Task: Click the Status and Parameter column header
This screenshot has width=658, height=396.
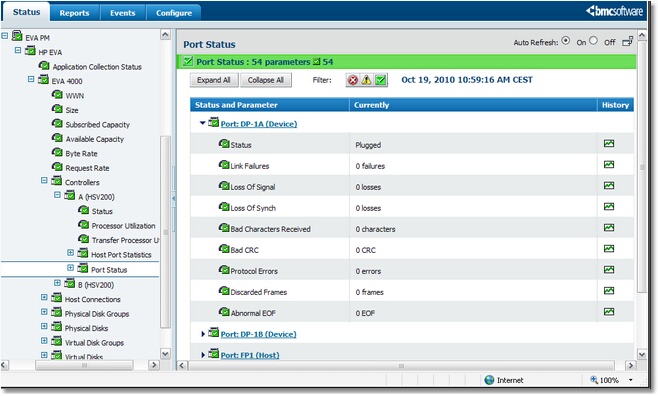Action: point(269,105)
